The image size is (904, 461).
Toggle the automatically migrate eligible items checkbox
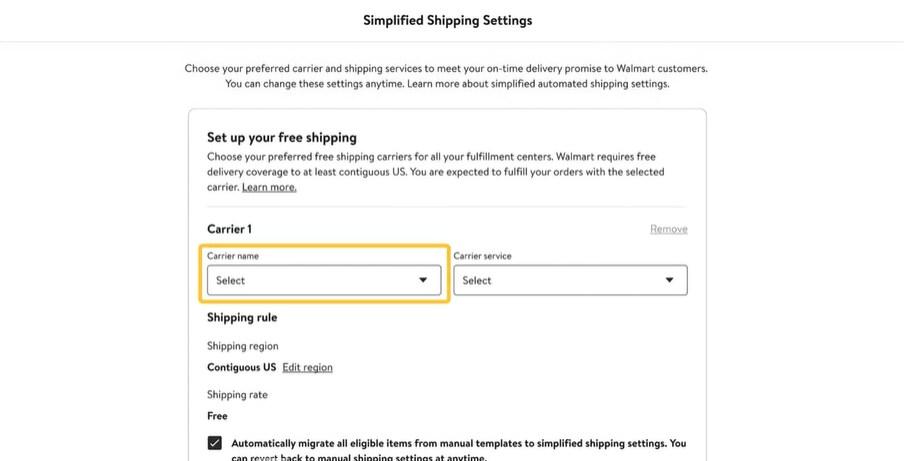(215, 443)
